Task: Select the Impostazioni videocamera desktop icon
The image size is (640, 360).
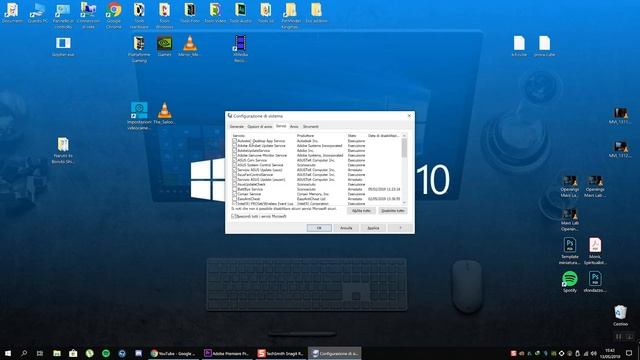Action: pos(139,116)
